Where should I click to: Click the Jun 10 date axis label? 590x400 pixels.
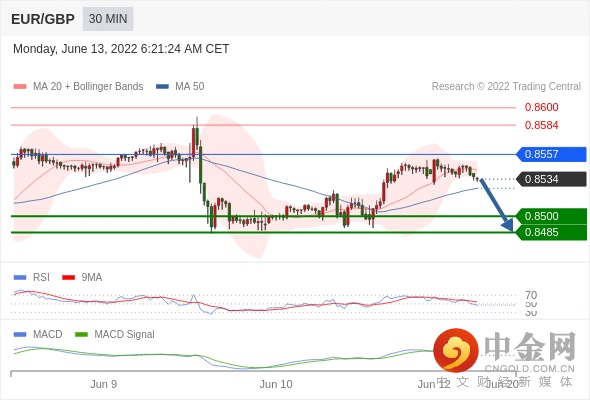pyautogui.click(x=276, y=384)
